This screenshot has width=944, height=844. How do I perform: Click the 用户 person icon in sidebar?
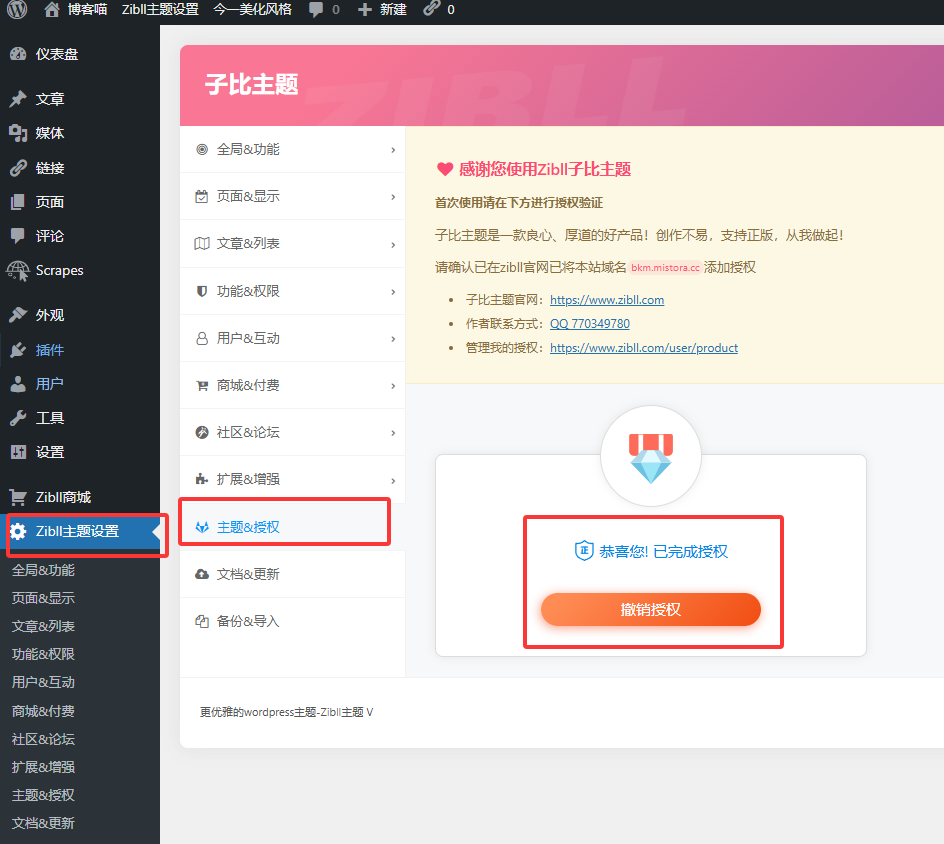click(18, 384)
